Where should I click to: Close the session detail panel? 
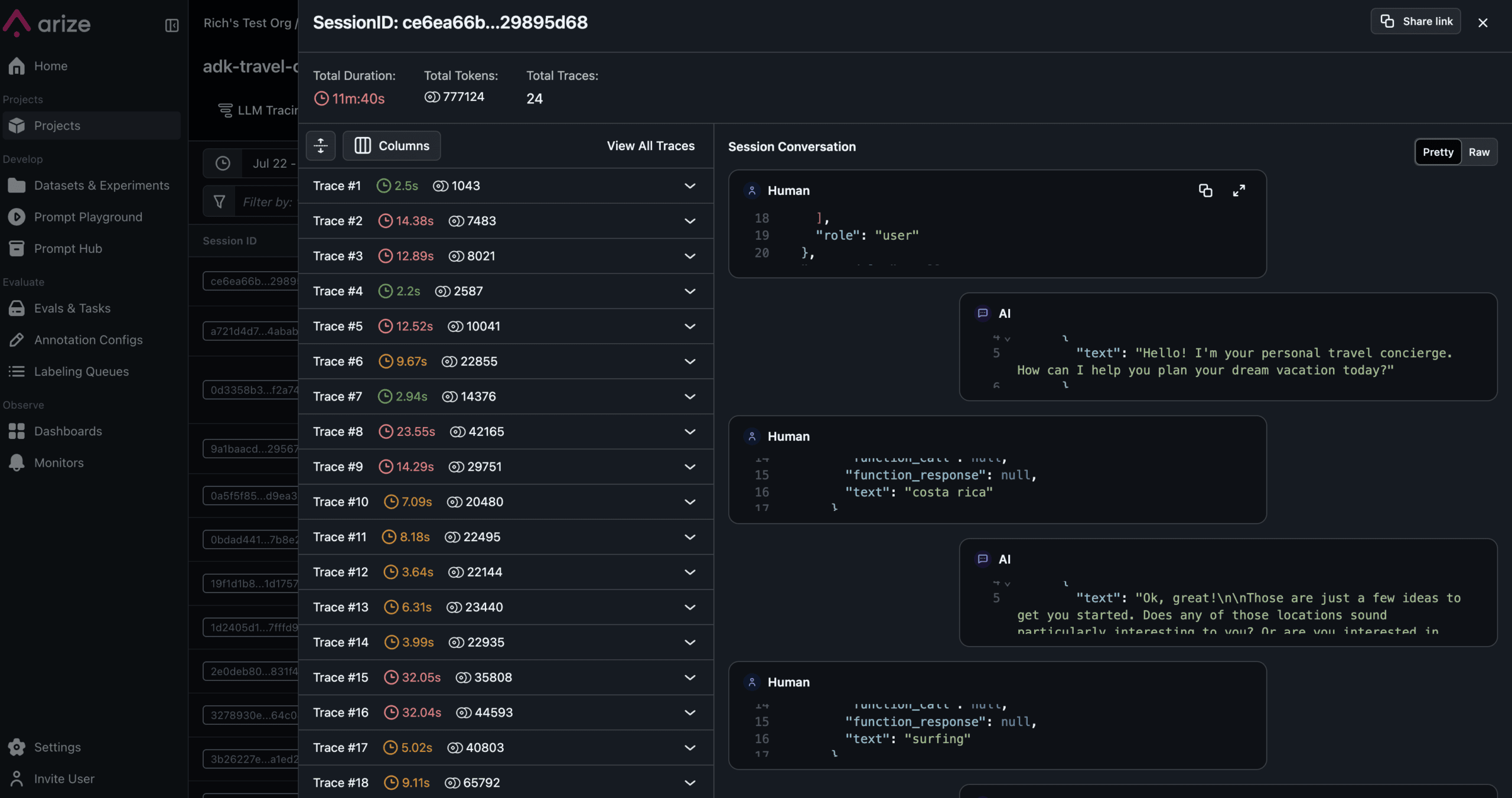[x=1482, y=22]
